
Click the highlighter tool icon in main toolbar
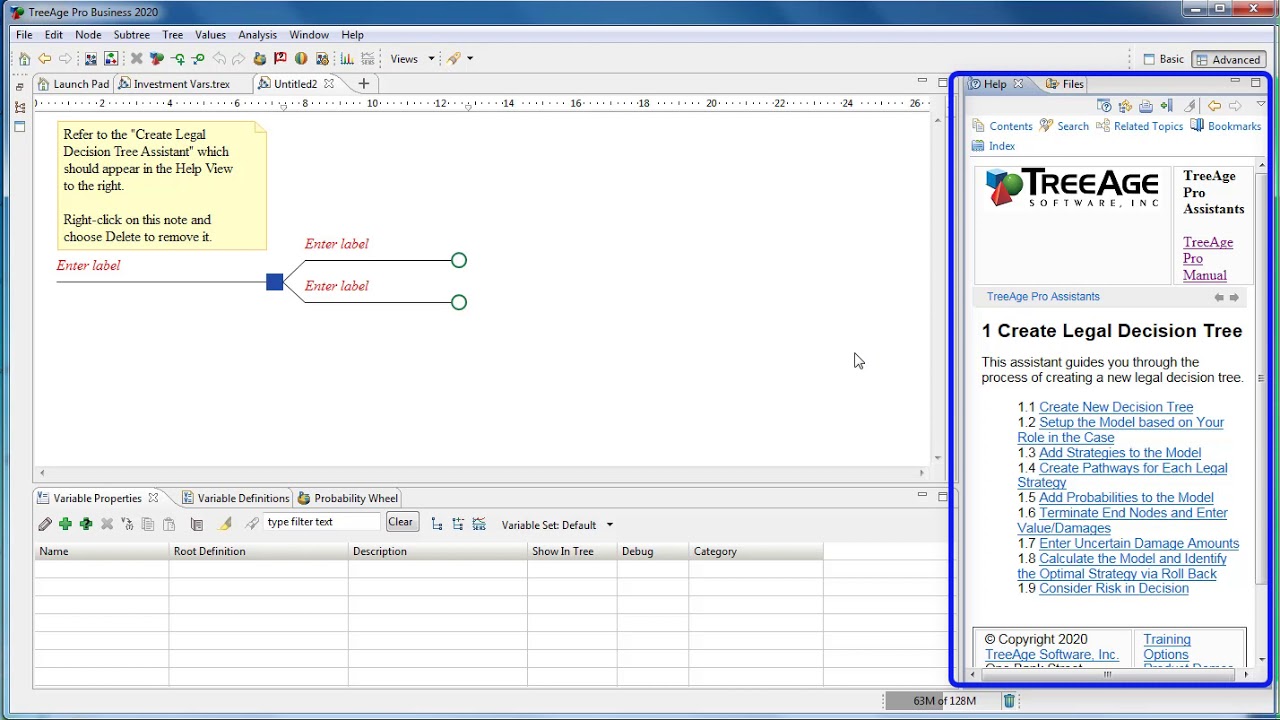tap(454, 59)
